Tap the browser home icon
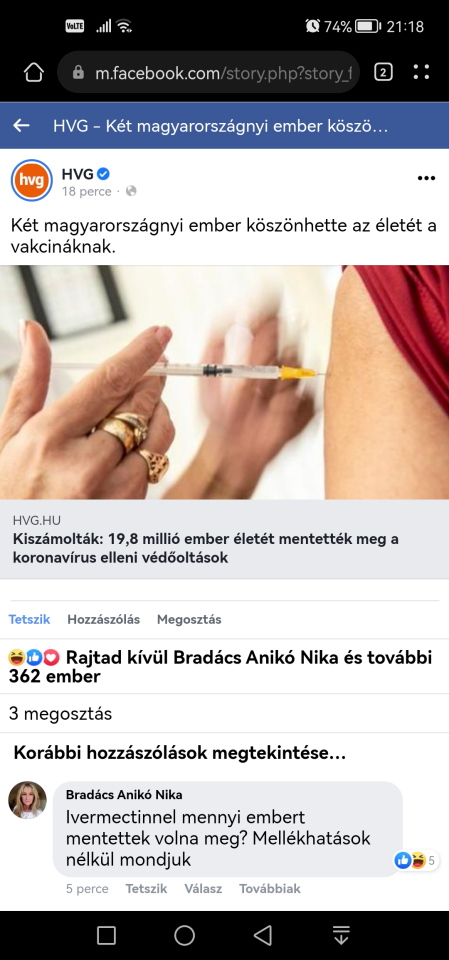Screen dimensions: 449x960 (33, 73)
